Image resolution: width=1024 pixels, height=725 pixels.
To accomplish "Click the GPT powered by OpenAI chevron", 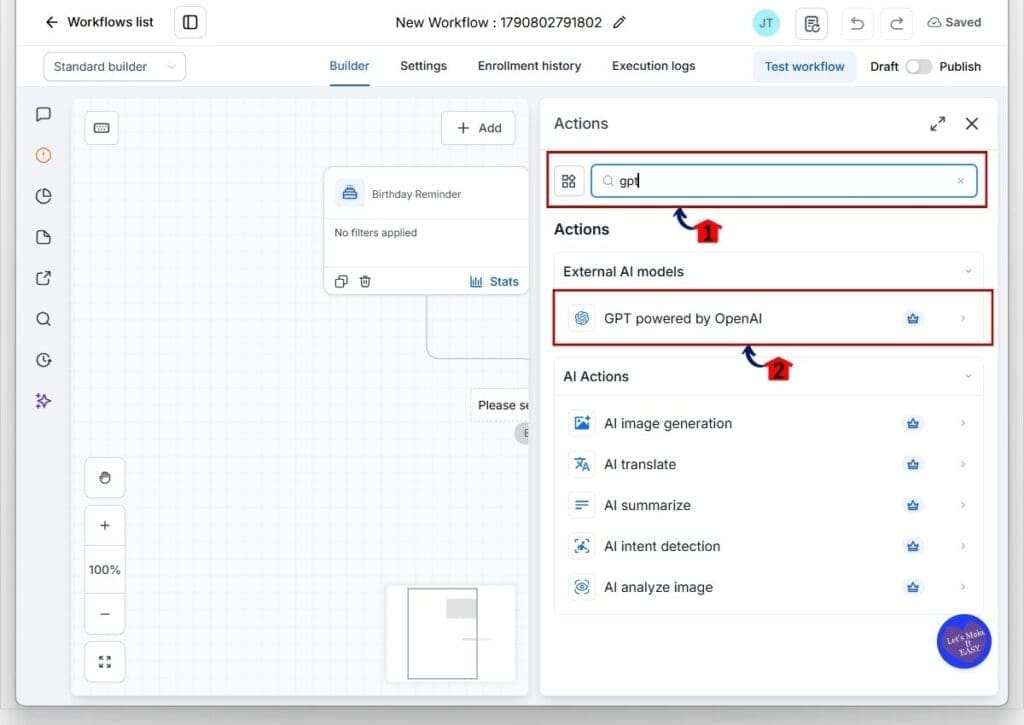I will (963, 318).
